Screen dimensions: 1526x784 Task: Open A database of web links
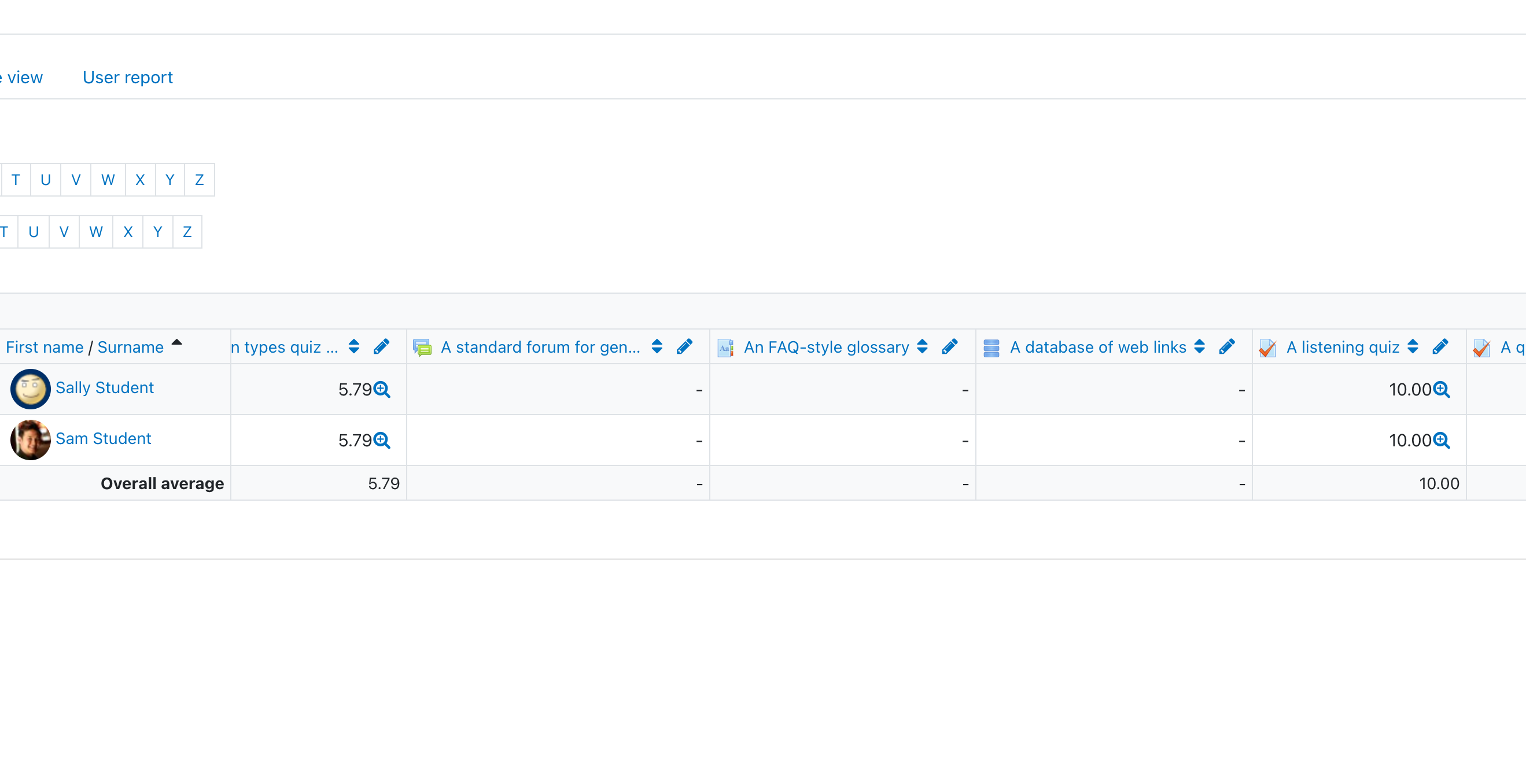(1098, 347)
